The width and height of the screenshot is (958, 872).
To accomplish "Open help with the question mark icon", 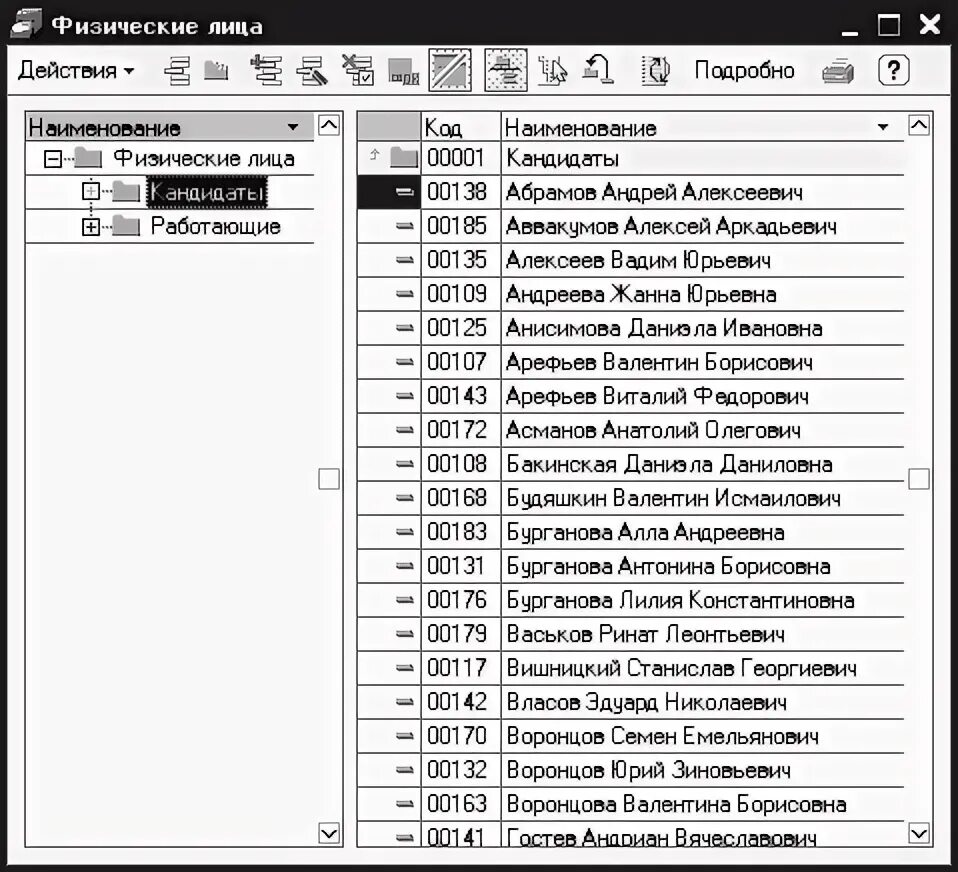I will [x=893, y=70].
